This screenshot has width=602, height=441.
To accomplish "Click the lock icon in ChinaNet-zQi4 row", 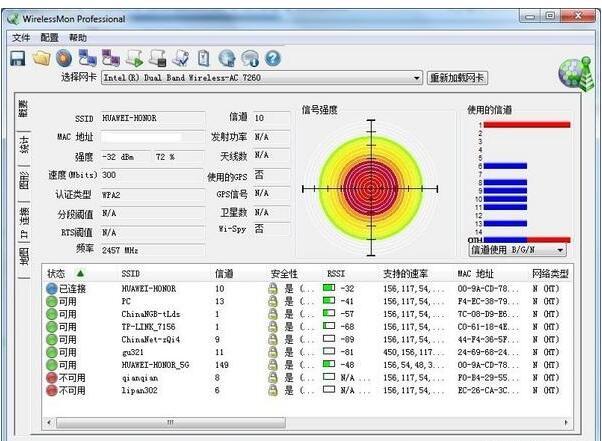I will [x=273, y=340].
